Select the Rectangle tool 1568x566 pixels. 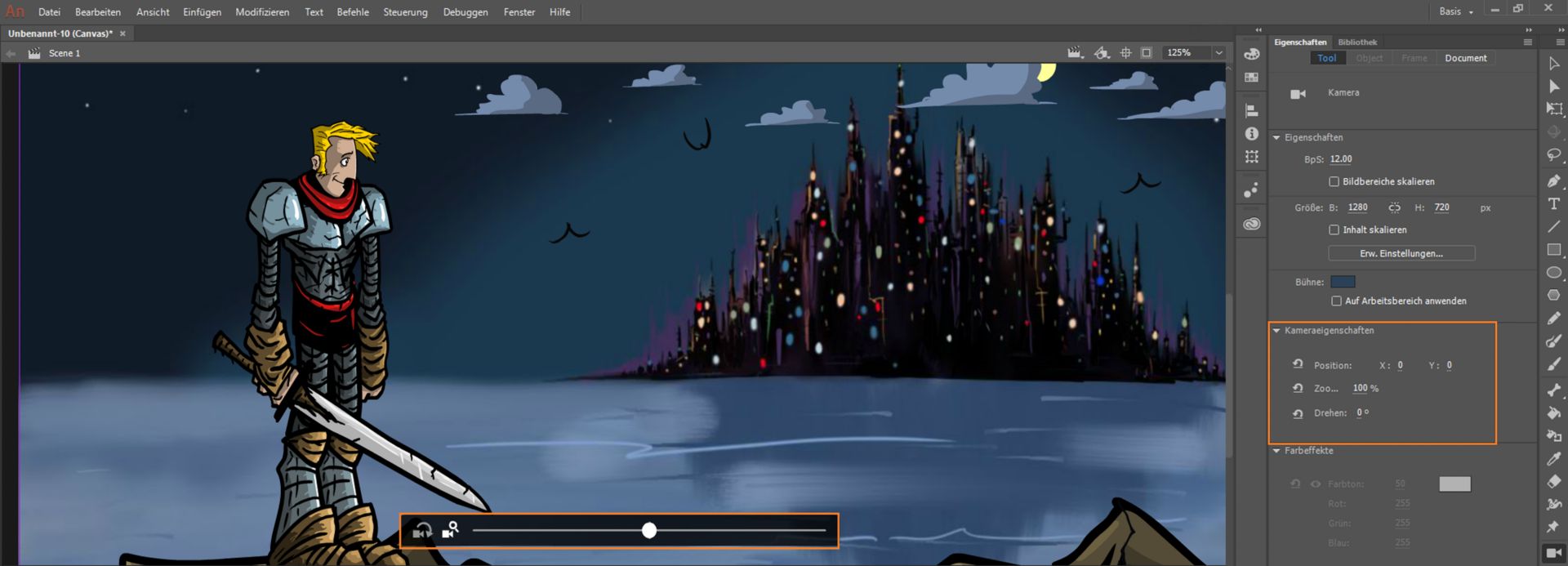1553,249
